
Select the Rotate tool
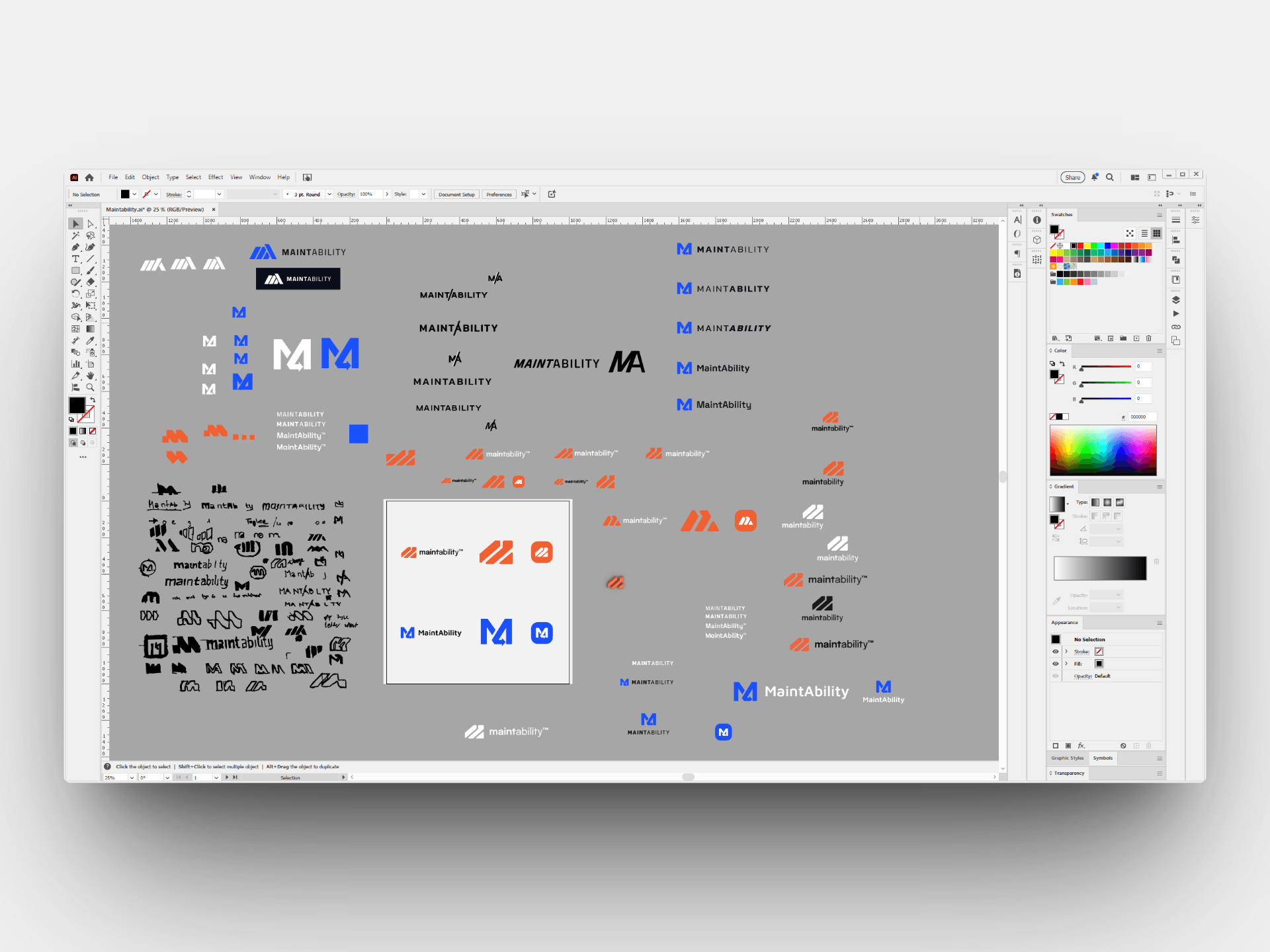point(76,294)
